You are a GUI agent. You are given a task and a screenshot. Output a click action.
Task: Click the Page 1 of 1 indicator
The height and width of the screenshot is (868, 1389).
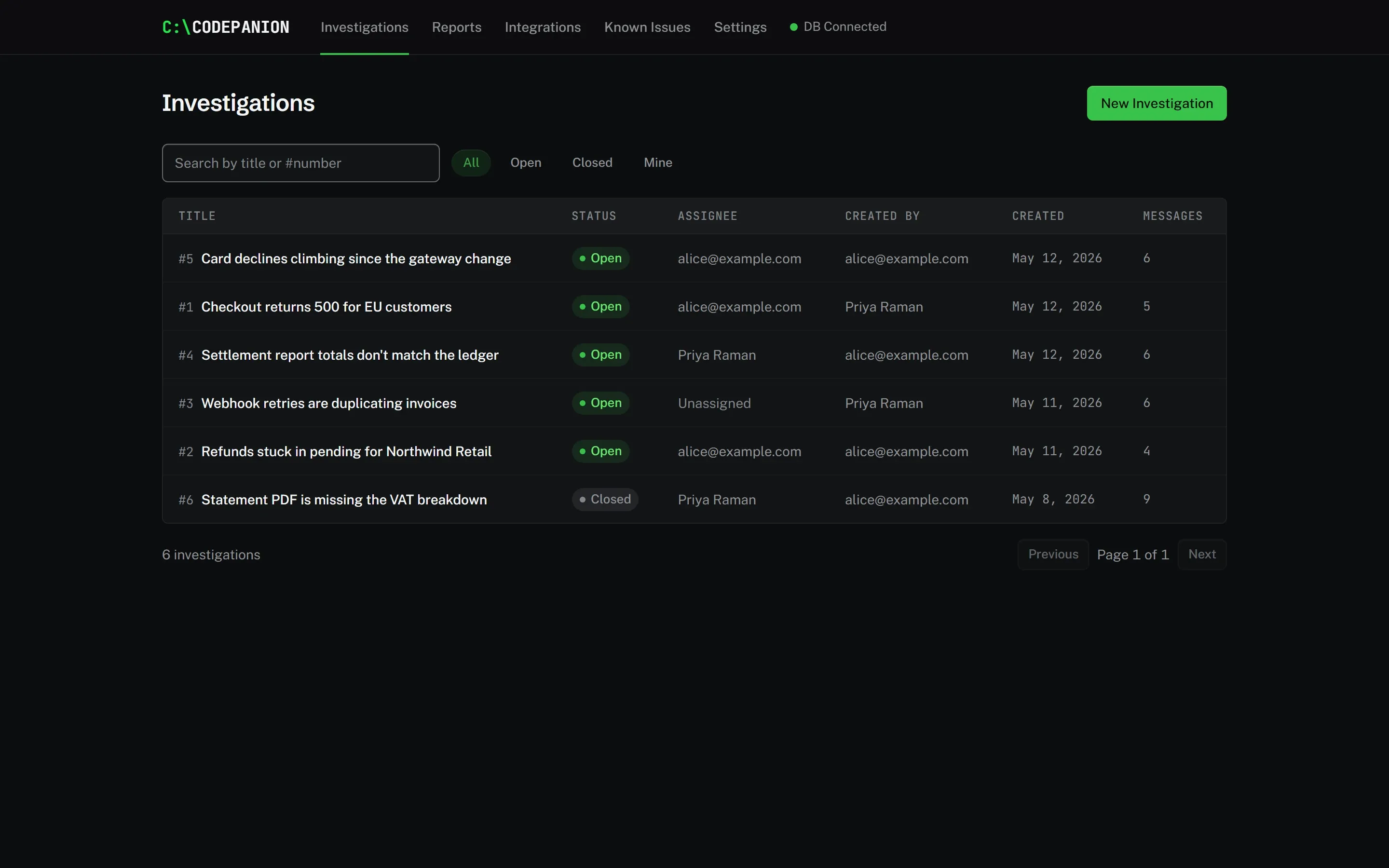point(1132,555)
